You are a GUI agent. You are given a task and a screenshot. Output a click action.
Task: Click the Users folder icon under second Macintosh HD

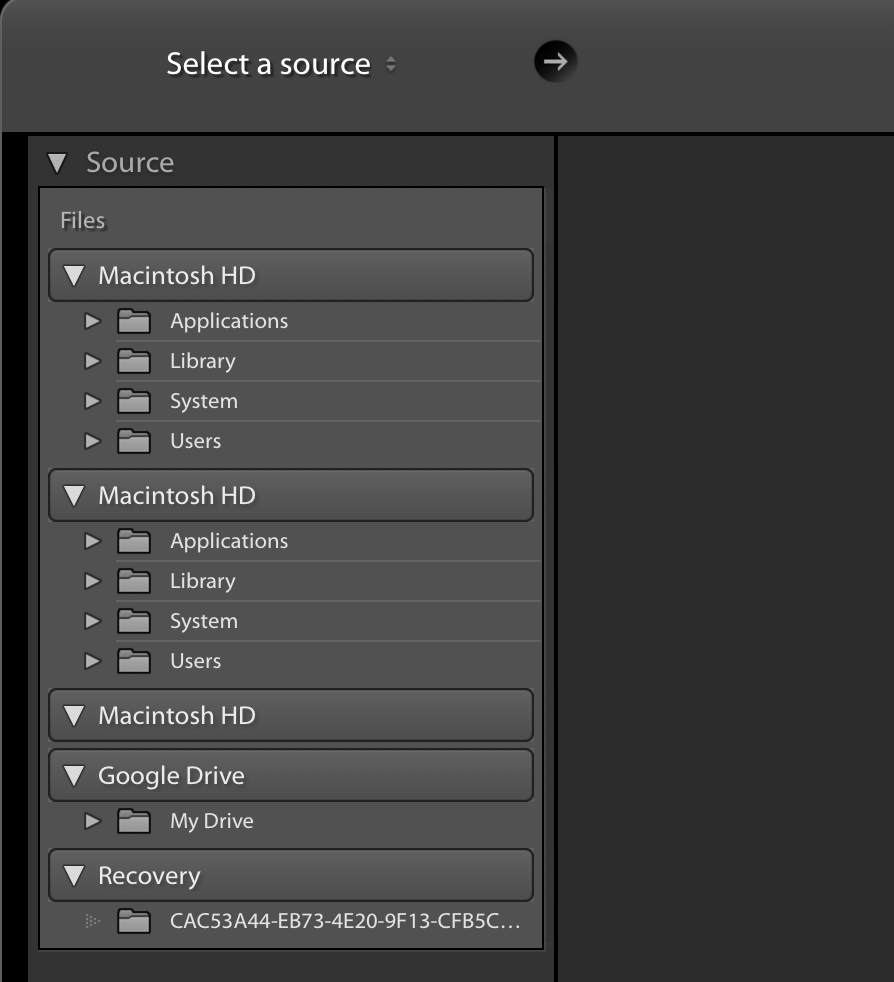[133, 660]
